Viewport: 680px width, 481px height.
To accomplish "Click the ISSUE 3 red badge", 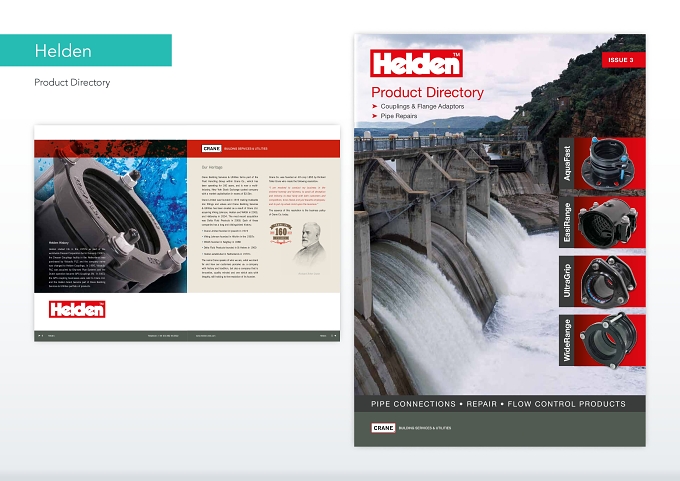I will (x=623, y=60).
